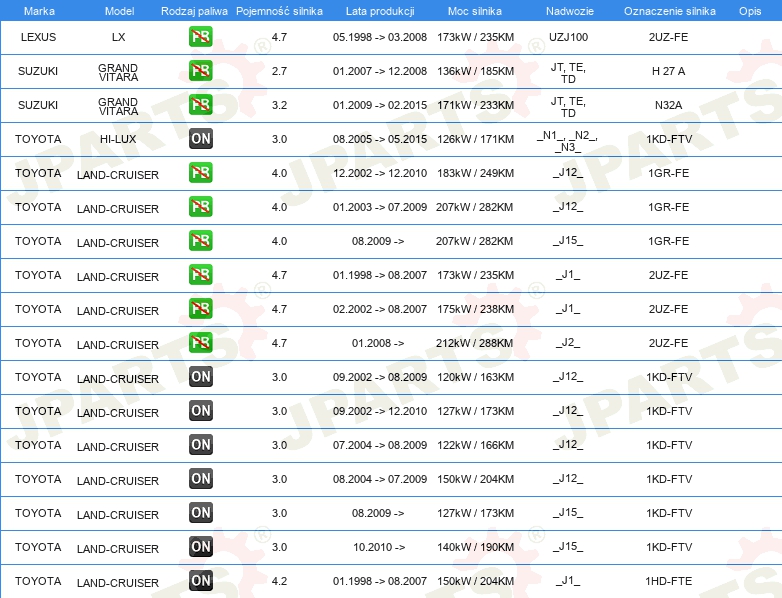The height and width of the screenshot is (598, 782).
Task: Click the 01.2007 -> 12.2008 date range
Action: [x=380, y=71]
